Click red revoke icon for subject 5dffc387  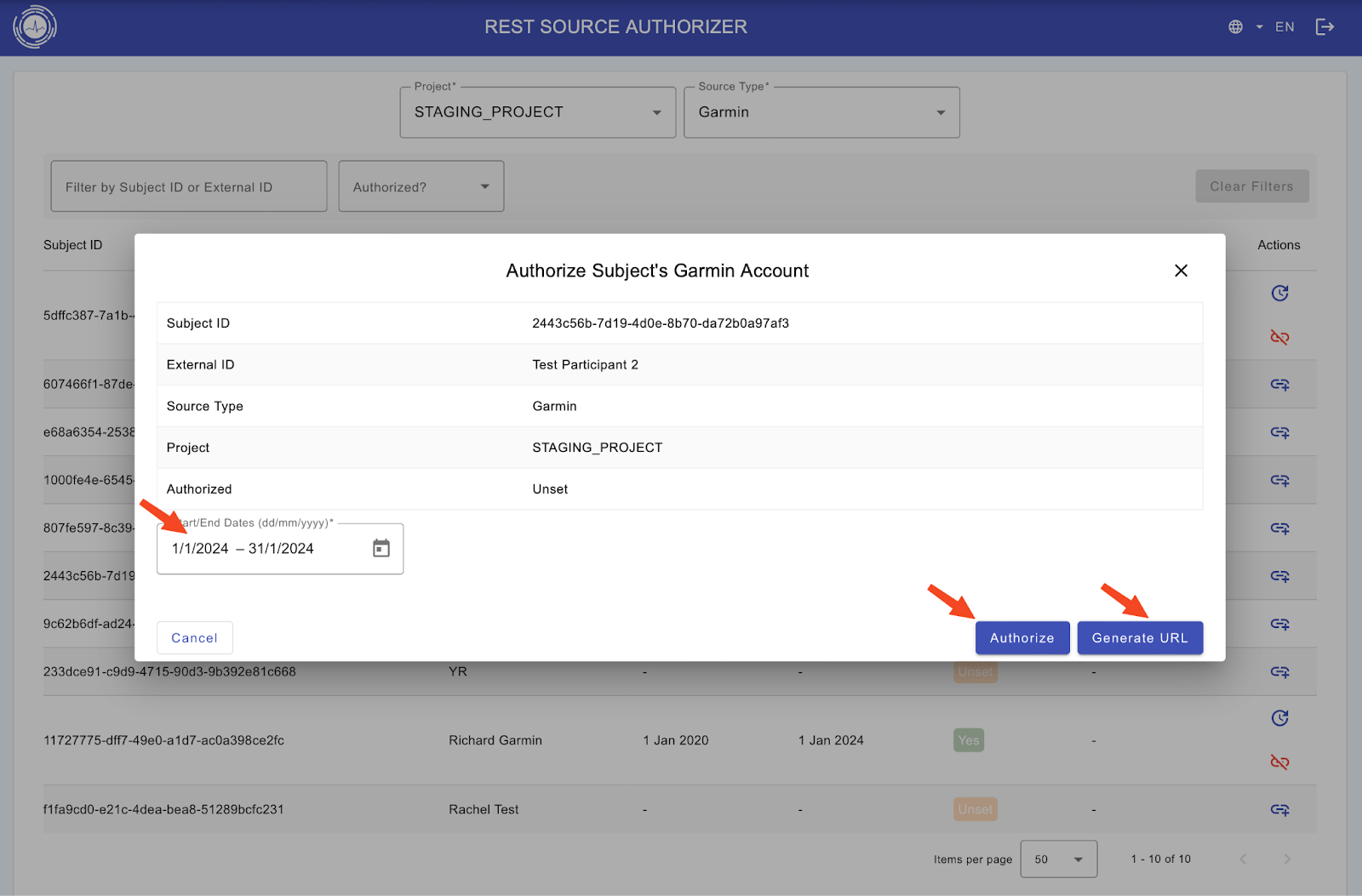tap(1279, 337)
